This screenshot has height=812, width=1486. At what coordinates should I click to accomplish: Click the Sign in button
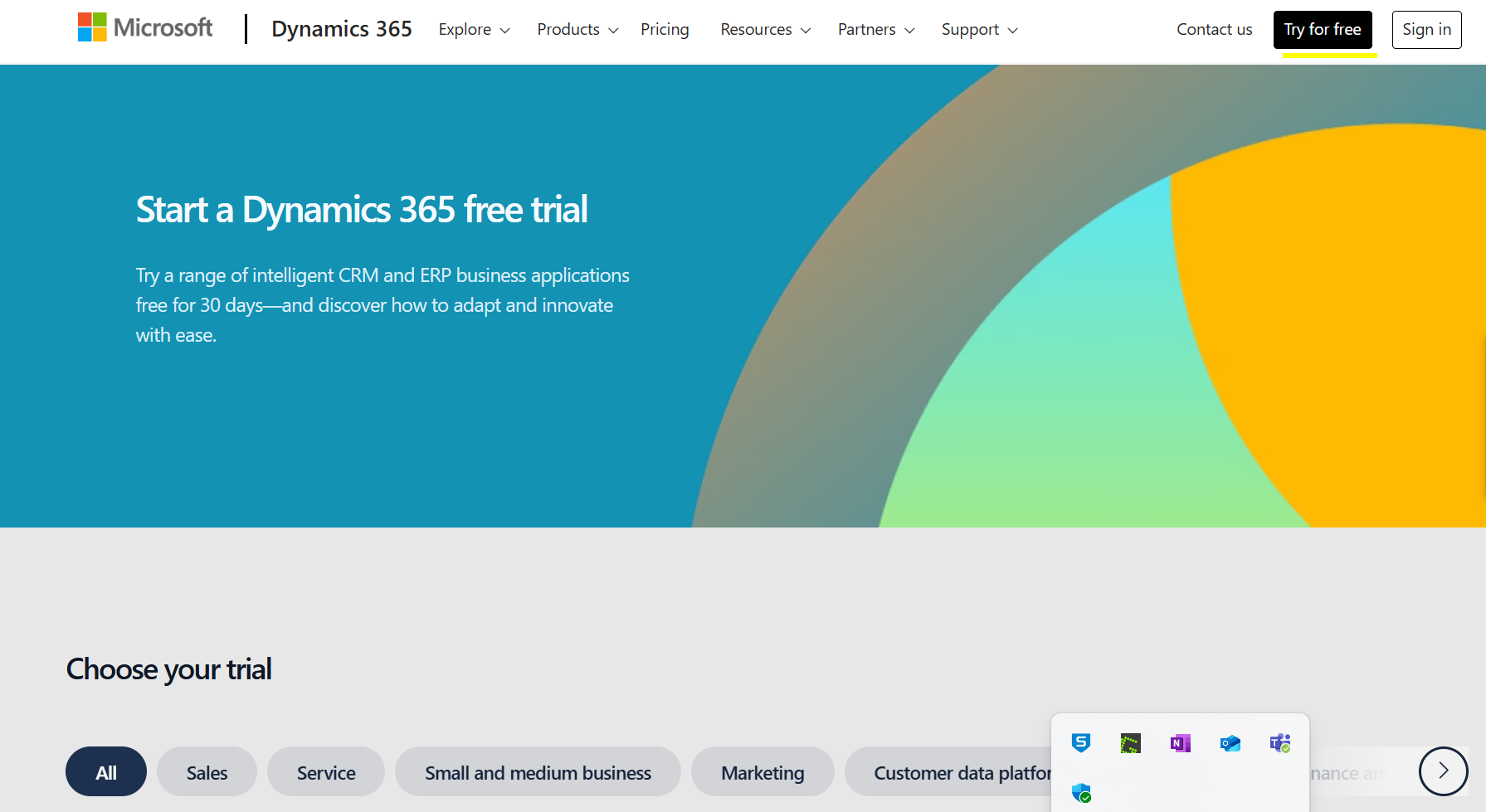(x=1426, y=30)
